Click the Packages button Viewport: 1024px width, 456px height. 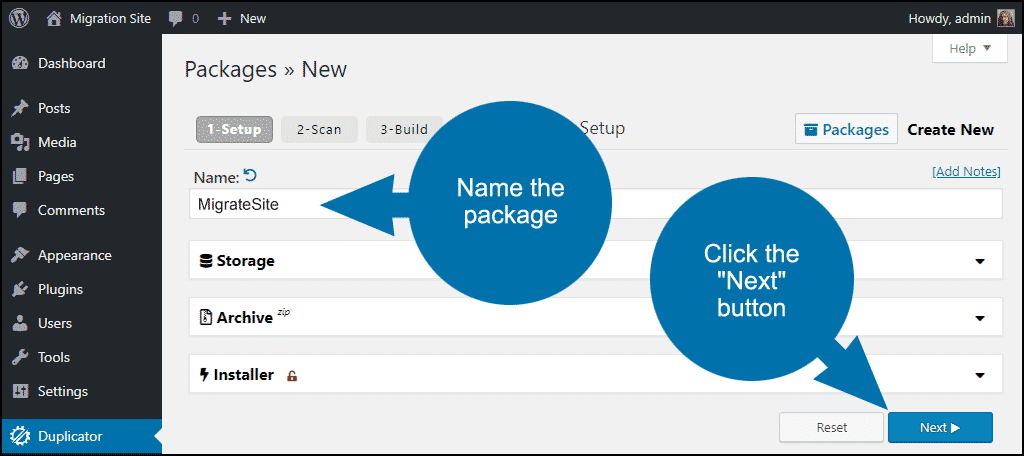[x=846, y=129]
